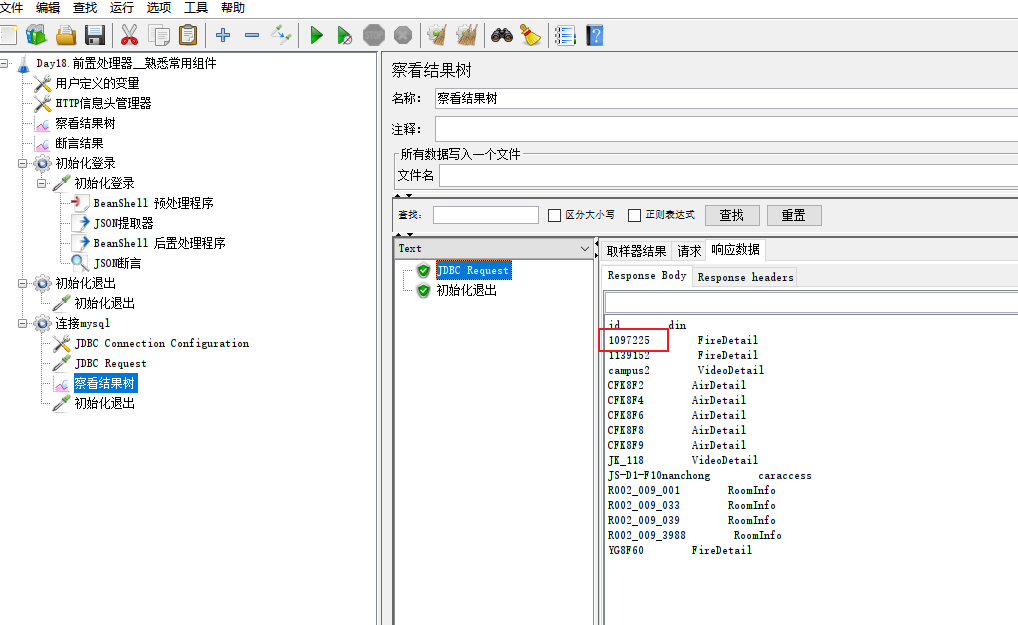The width and height of the screenshot is (1018, 625).
Task: Click the binoculars Search icon
Action: [502, 35]
